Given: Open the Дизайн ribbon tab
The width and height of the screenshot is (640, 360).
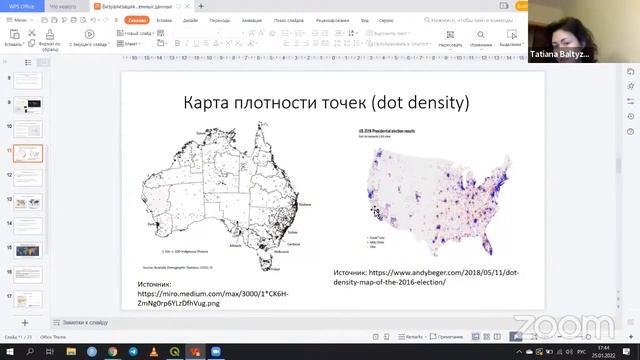Looking at the screenshot, I should (x=190, y=20).
